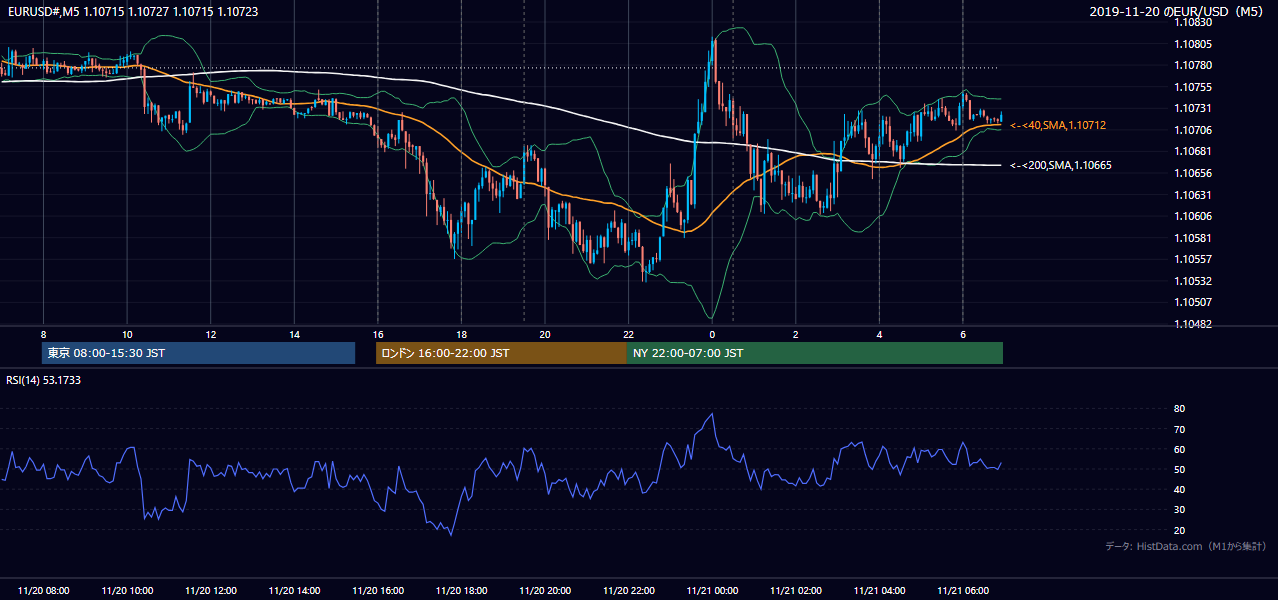This screenshot has width=1278, height=600.
Task: Select the NY 22:00-07:00 JST session bar
Action: (815, 353)
